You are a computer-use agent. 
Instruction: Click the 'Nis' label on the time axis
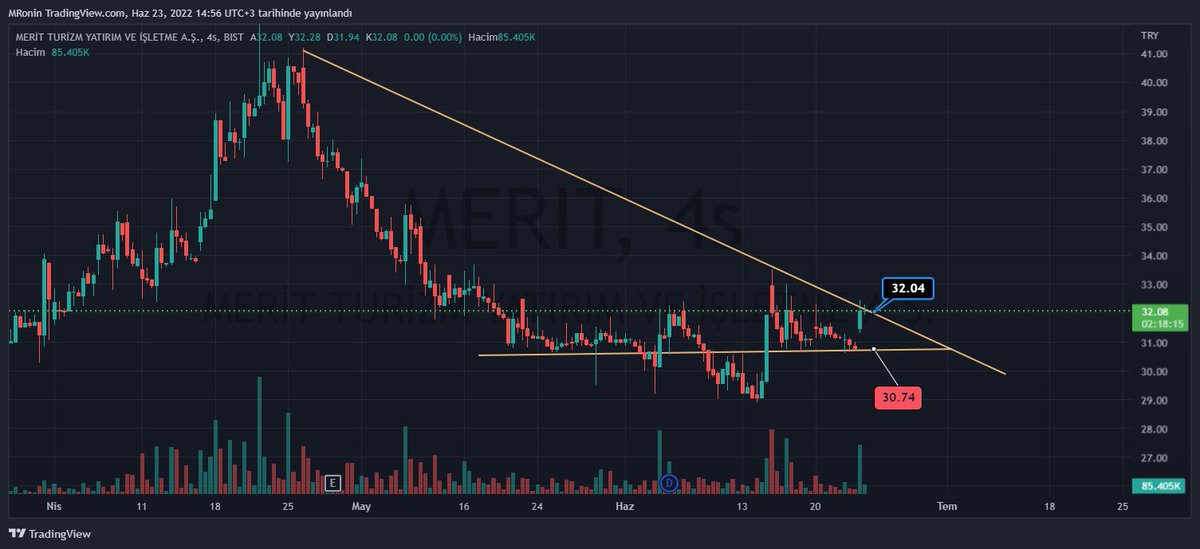pyautogui.click(x=54, y=507)
